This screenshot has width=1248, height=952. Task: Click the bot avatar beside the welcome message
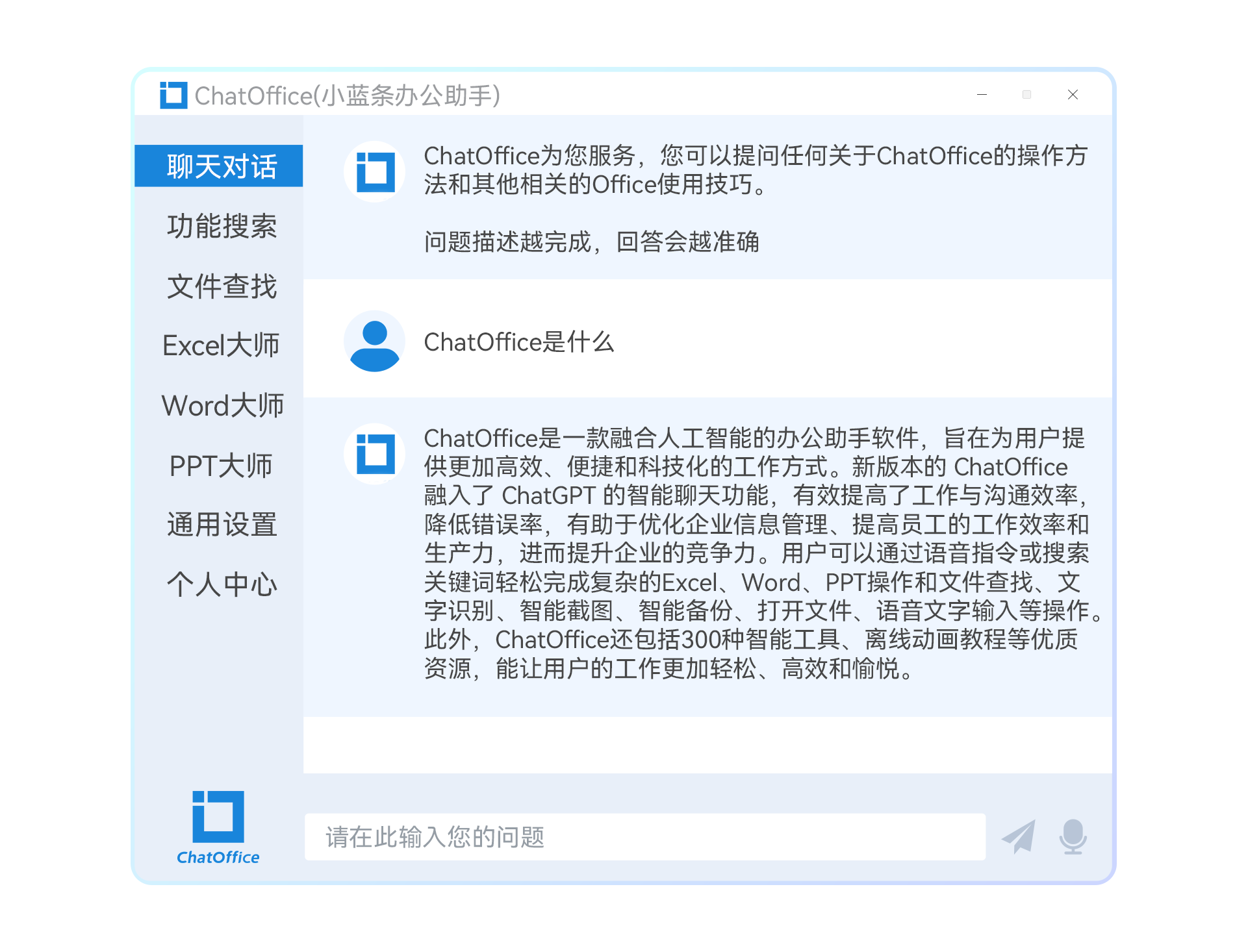pyautogui.click(x=375, y=171)
